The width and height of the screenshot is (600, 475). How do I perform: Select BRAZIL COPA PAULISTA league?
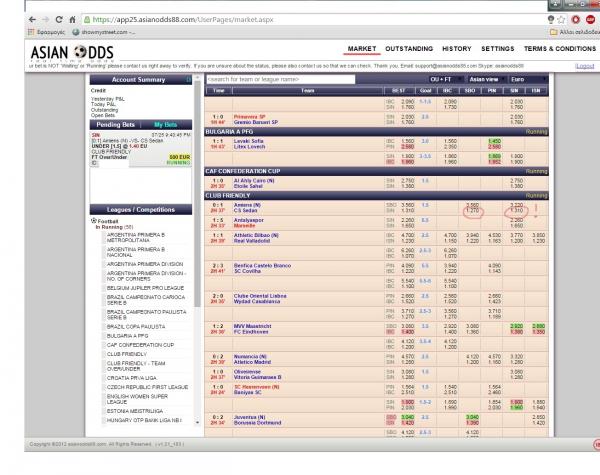coord(136,326)
